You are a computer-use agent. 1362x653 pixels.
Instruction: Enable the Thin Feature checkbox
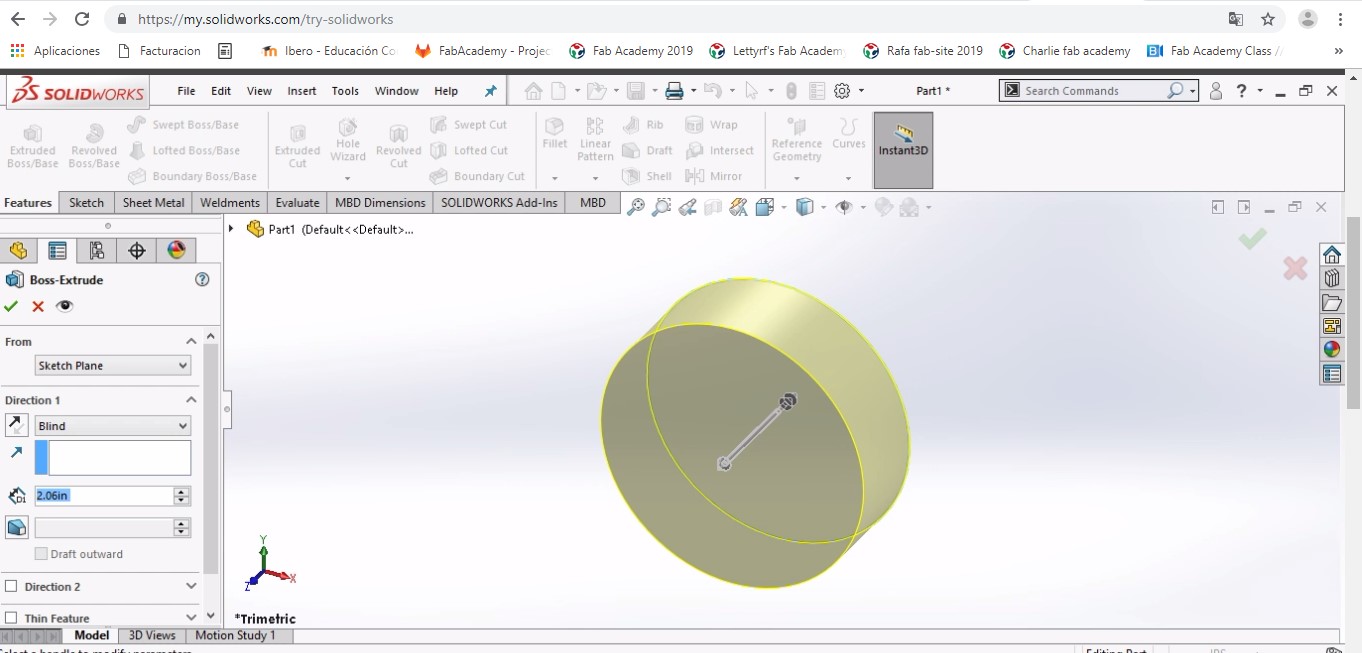coord(11,618)
